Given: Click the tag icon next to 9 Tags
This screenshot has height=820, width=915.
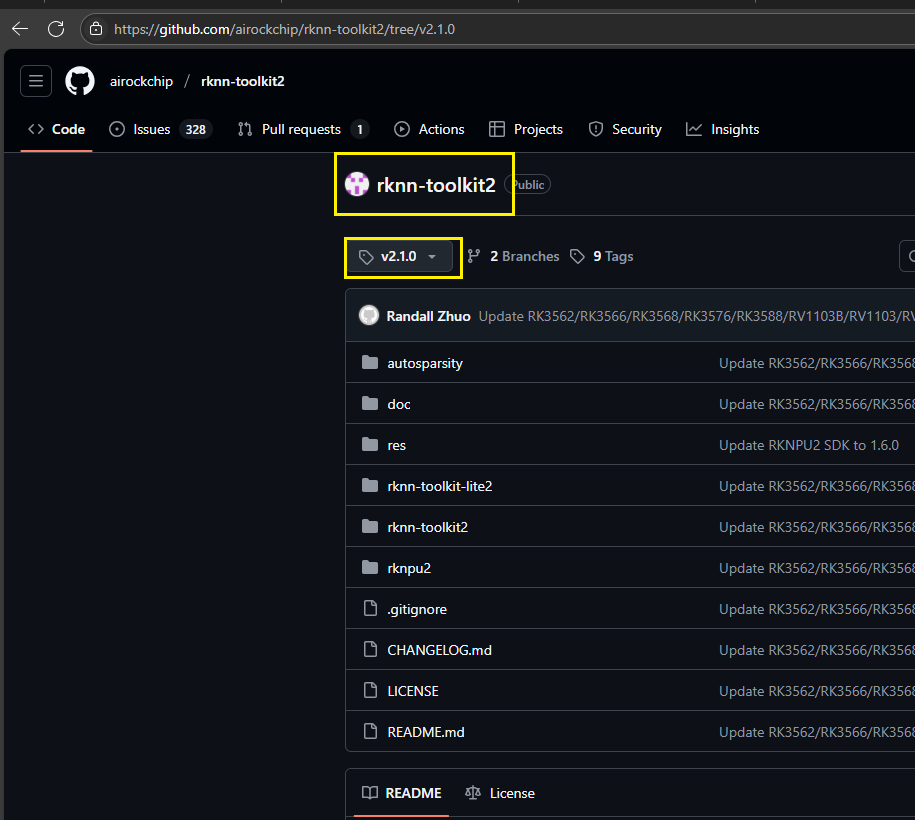Looking at the screenshot, I should [x=577, y=256].
